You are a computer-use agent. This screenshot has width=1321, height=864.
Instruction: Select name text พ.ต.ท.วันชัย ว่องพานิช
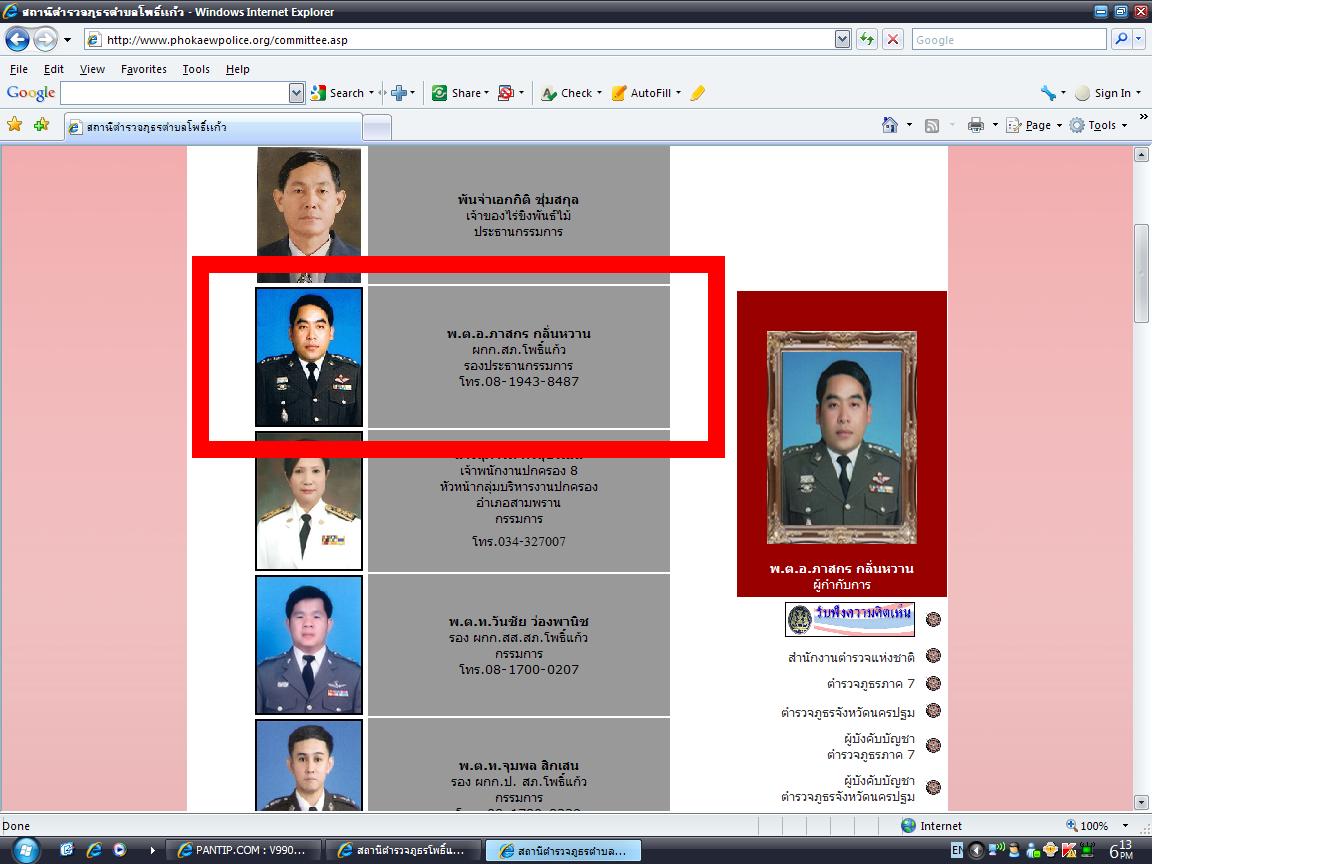[x=518, y=622]
